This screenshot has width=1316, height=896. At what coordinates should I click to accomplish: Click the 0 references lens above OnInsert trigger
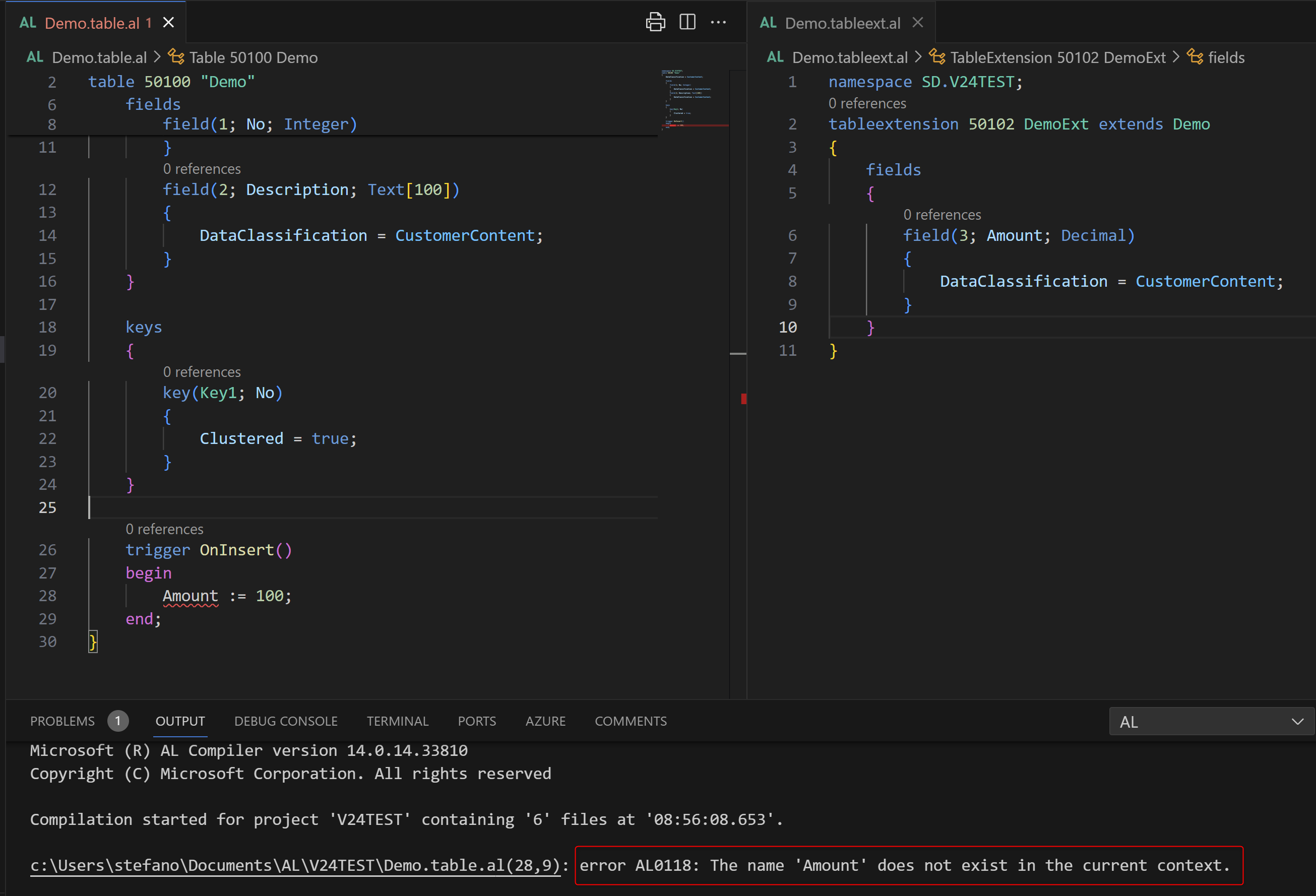coord(164,529)
